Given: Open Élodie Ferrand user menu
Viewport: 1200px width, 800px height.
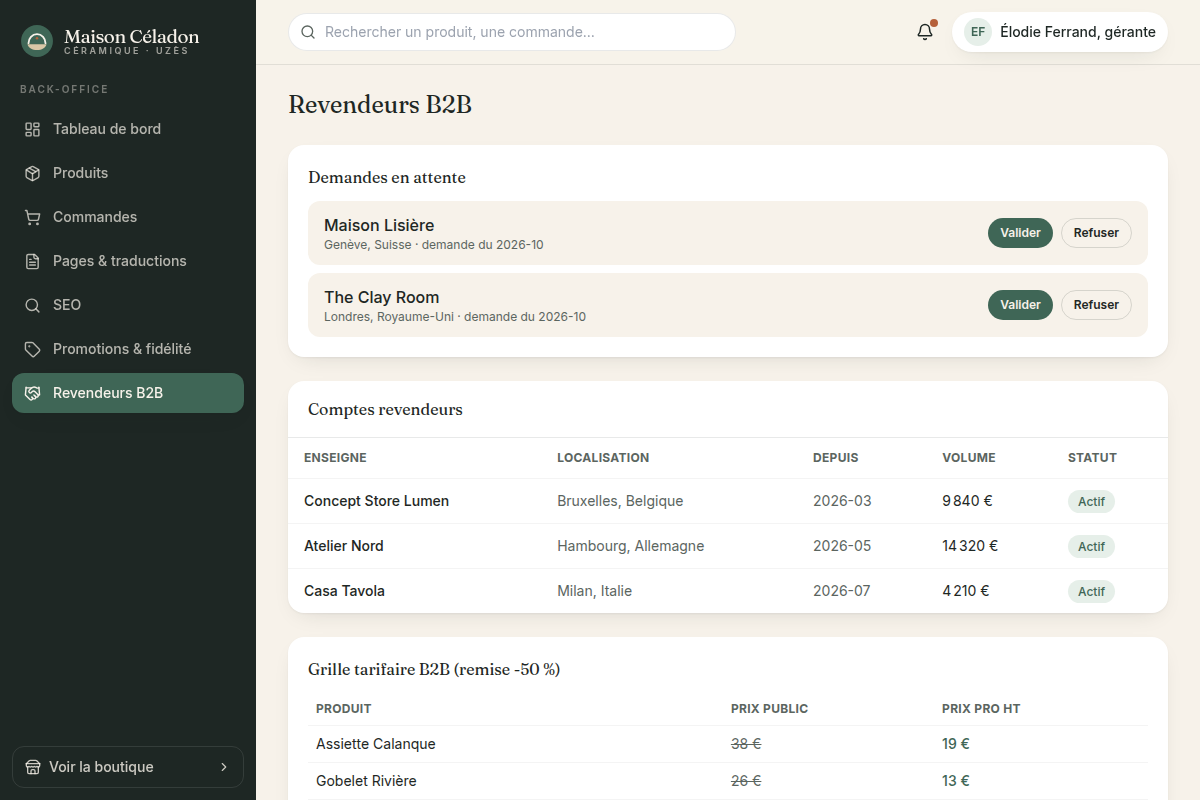Looking at the screenshot, I should click(1060, 32).
